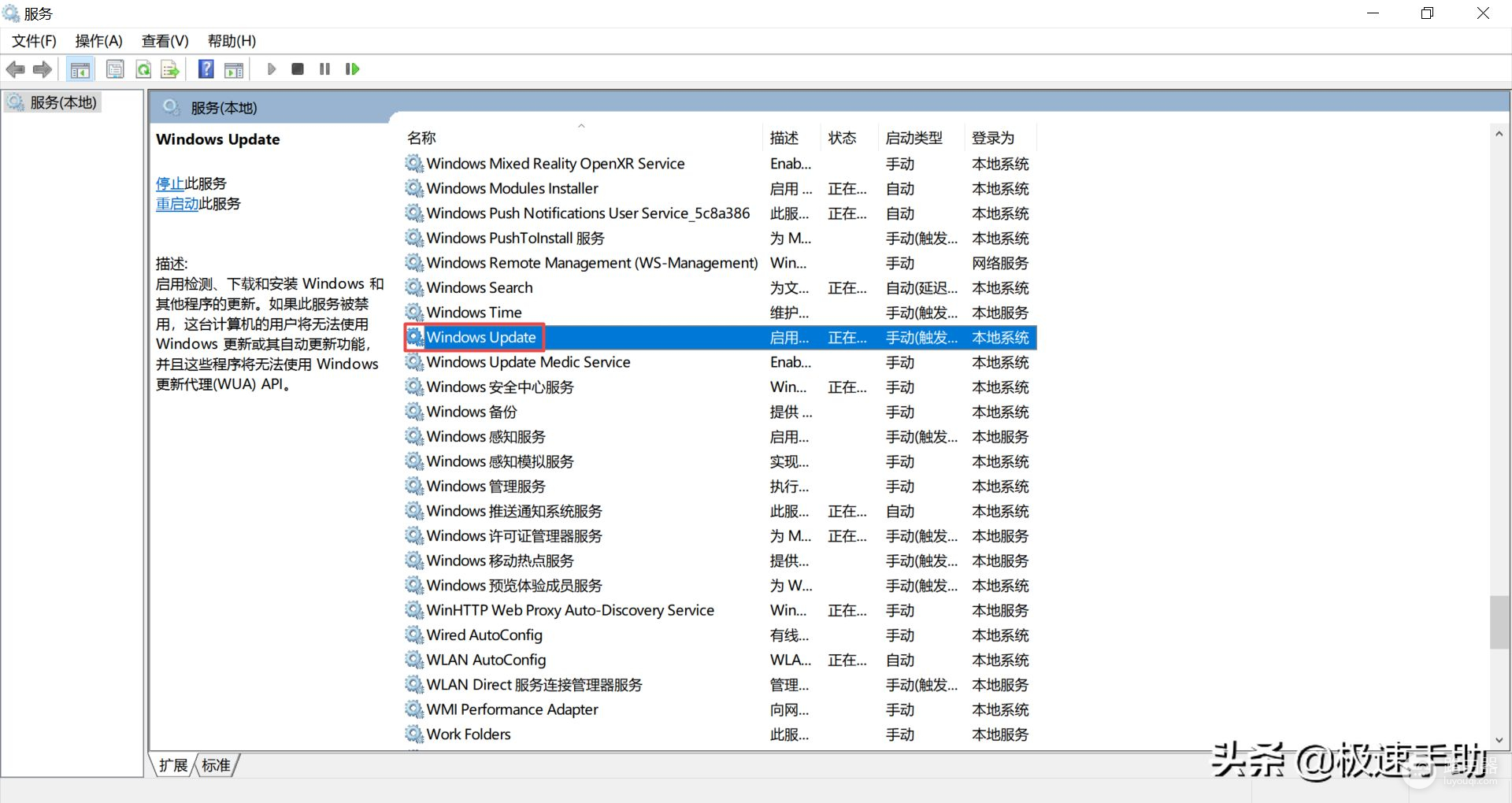
Task: Click the Properties toolbar icon
Action: point(115,69)
